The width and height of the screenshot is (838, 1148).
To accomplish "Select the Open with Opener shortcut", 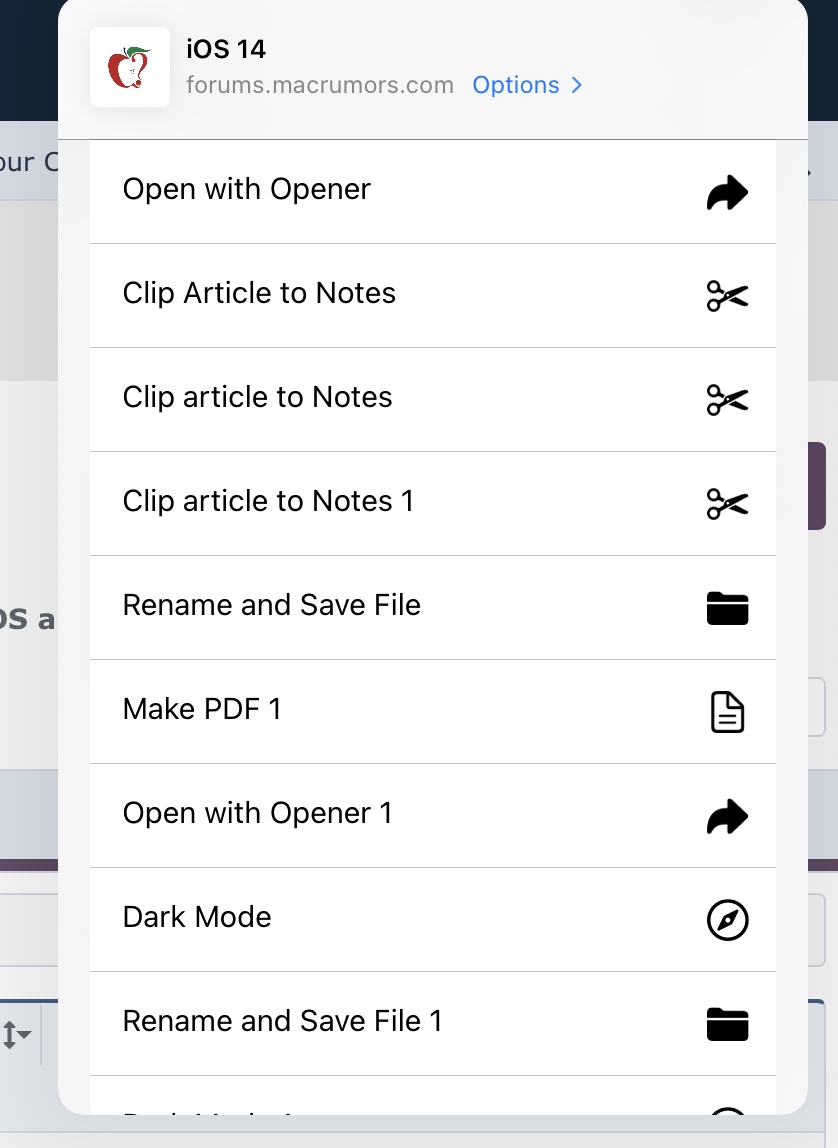I will (x=433, y=192).
